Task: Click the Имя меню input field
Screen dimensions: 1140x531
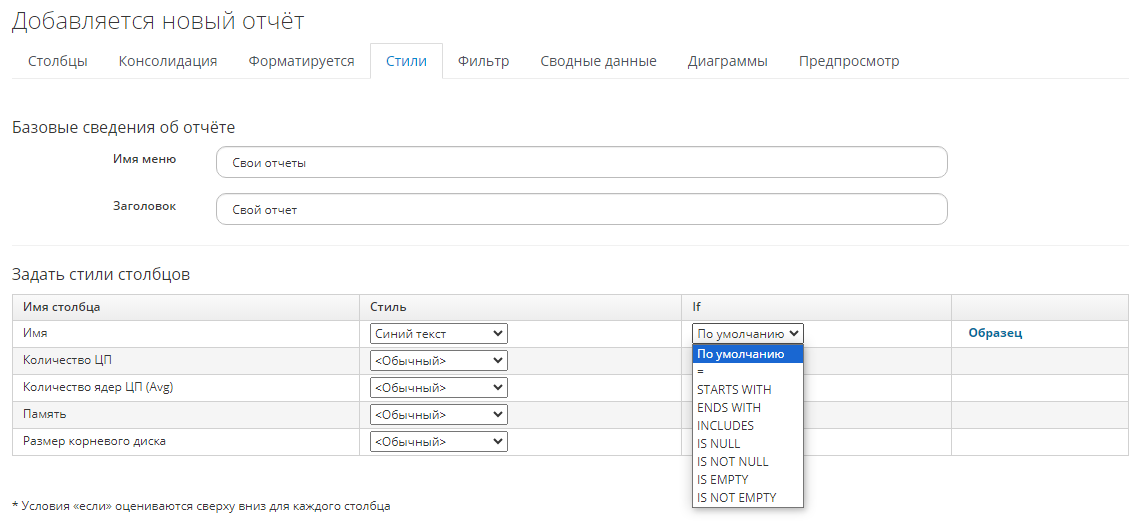Action: pos(581,163)
